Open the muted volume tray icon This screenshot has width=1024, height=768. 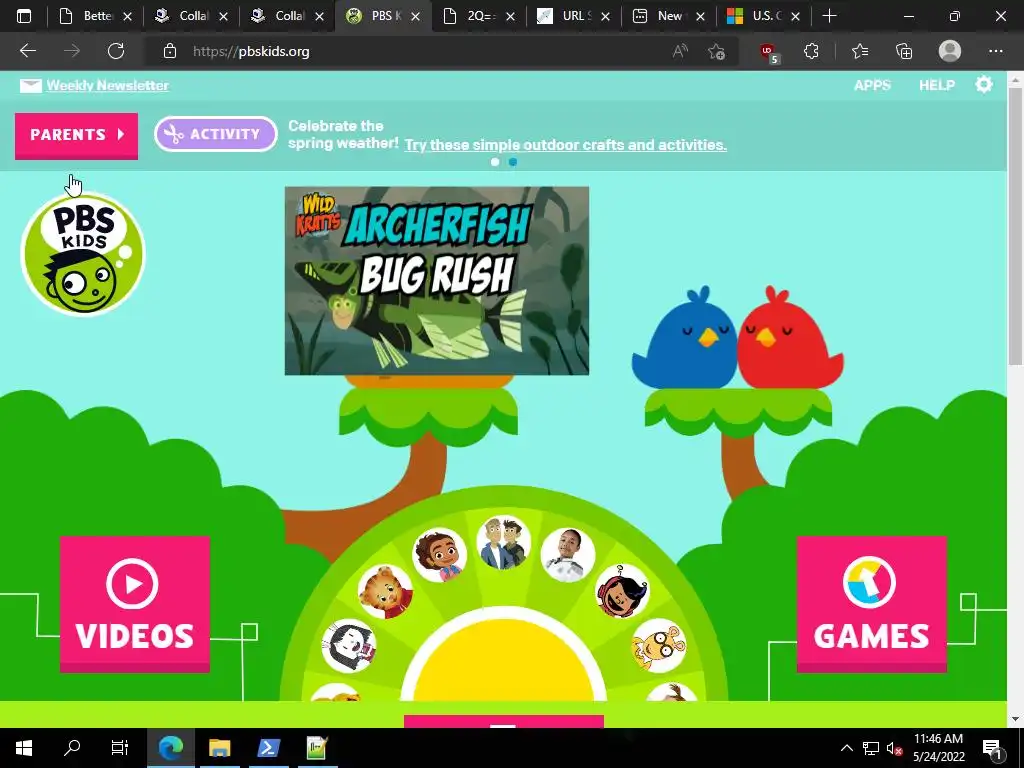pos(894,748)
